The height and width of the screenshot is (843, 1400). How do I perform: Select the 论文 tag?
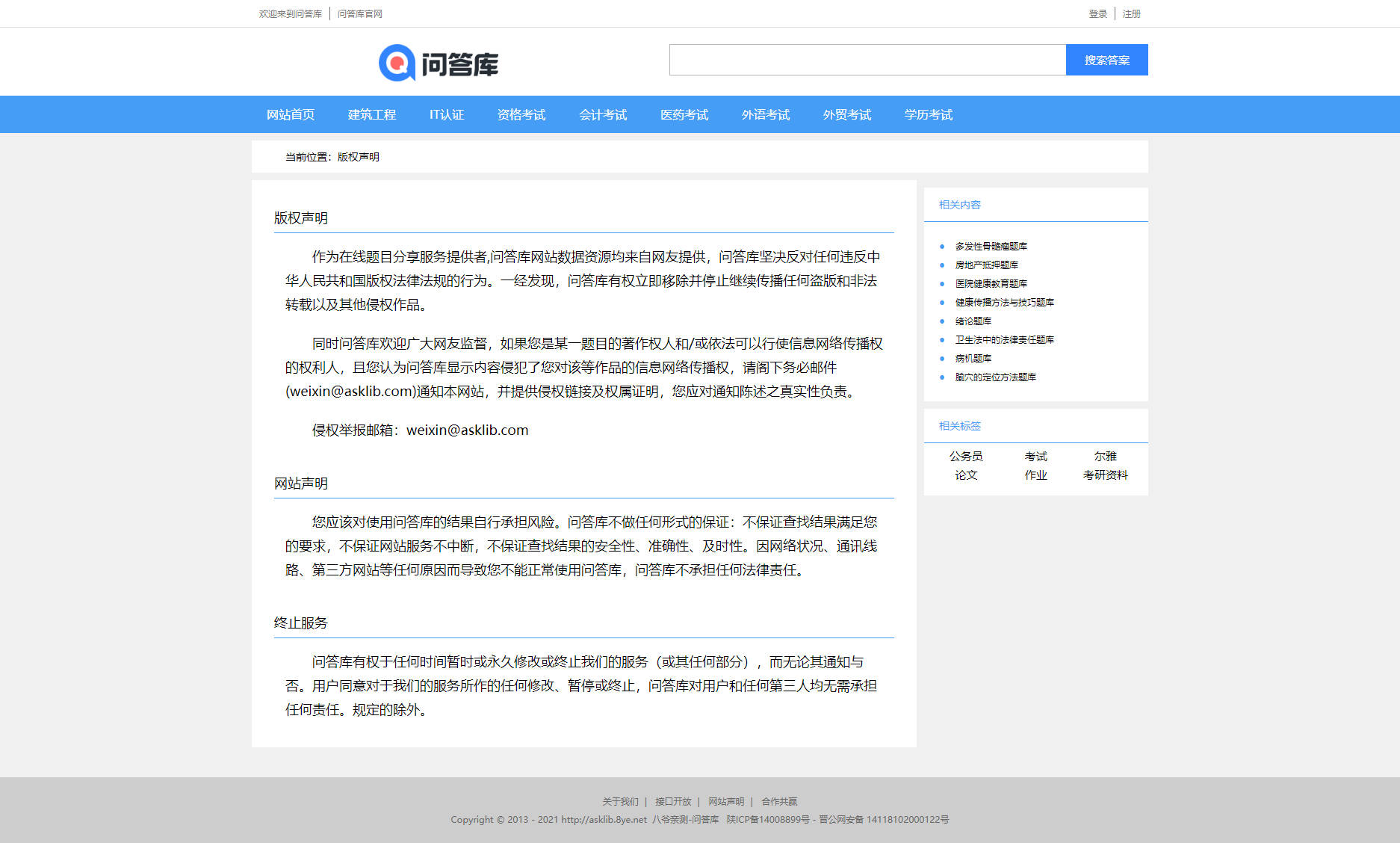pos(966,475)
